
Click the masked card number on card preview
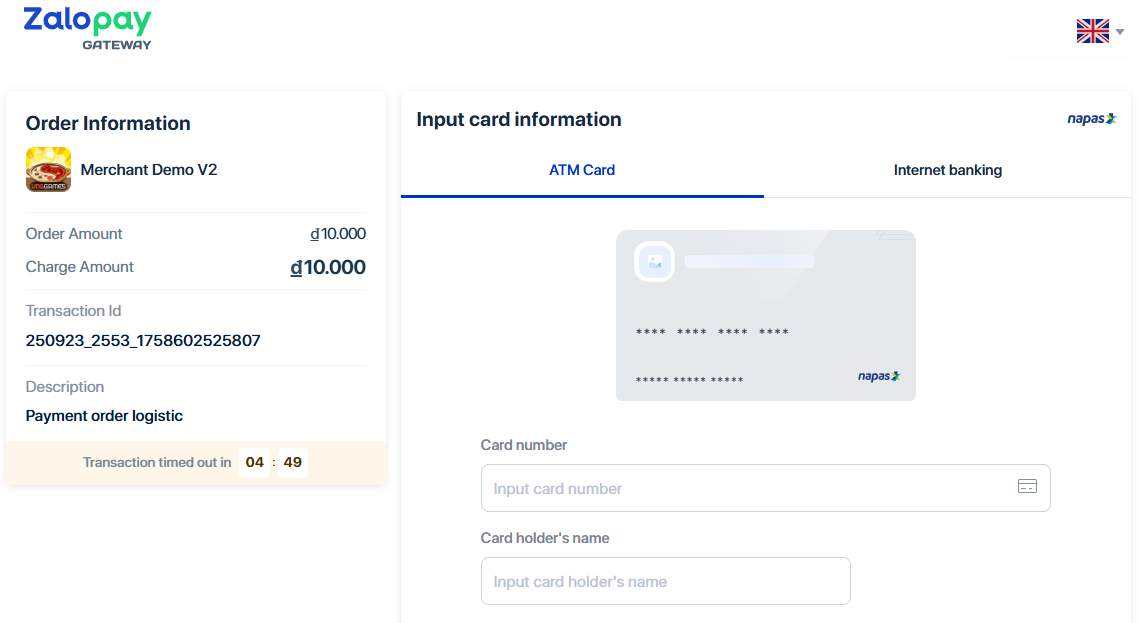point(712,332)
